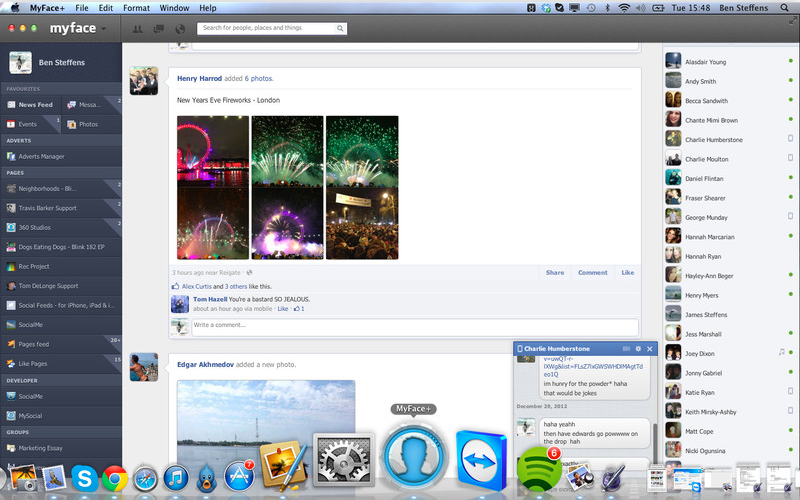Click in the Write a comment field
This screenshot has width=800, height=500.
(410, 325)
